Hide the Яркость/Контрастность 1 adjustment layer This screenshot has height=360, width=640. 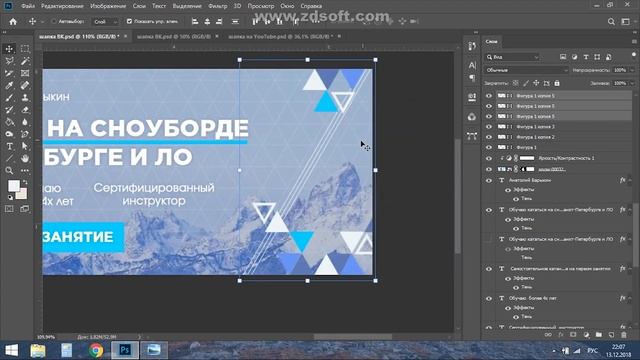tap(489, 158)
